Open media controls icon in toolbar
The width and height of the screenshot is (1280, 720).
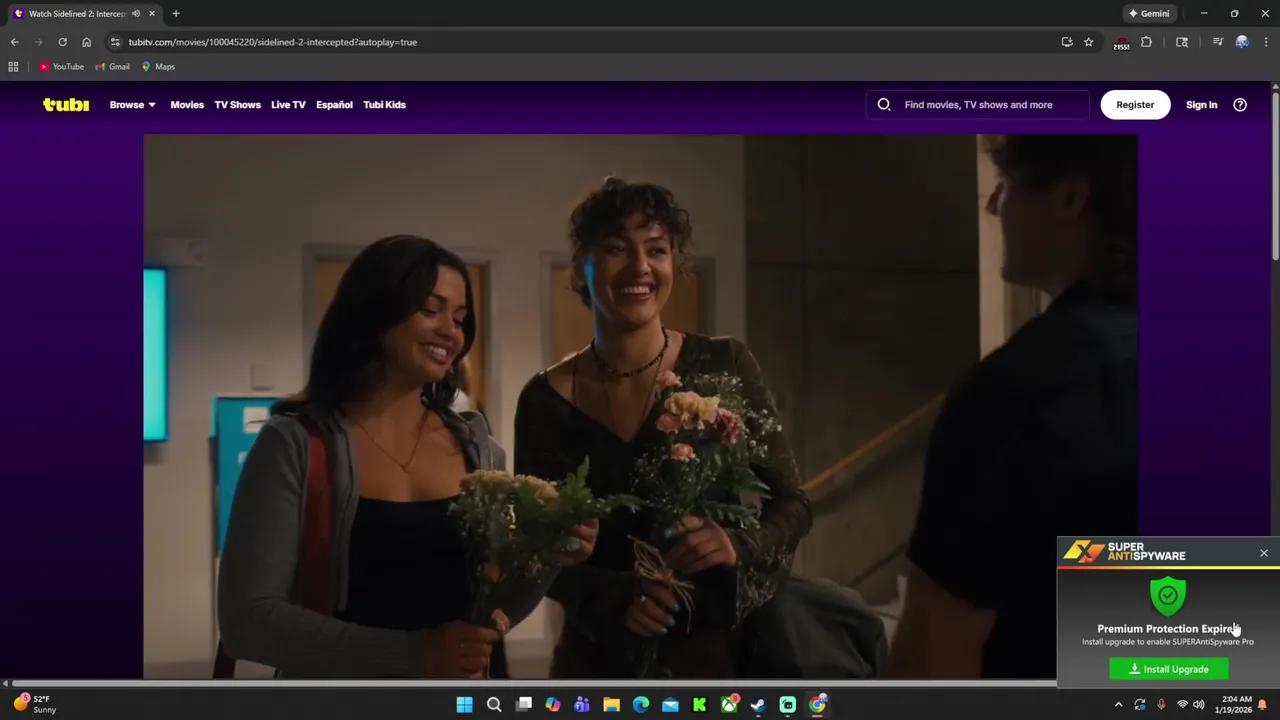[1218, 42]
